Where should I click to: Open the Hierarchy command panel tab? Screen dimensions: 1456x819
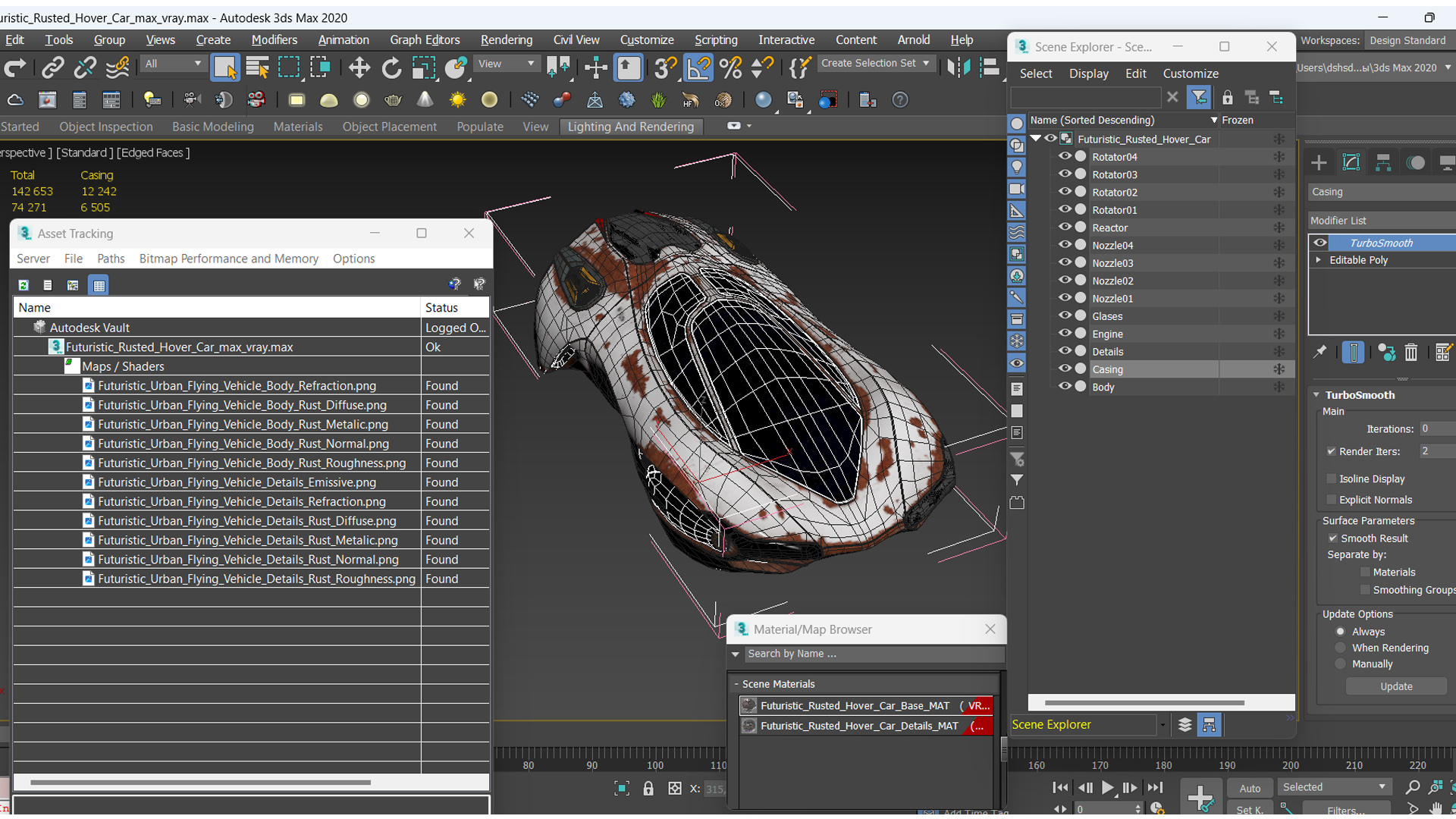1383,162
